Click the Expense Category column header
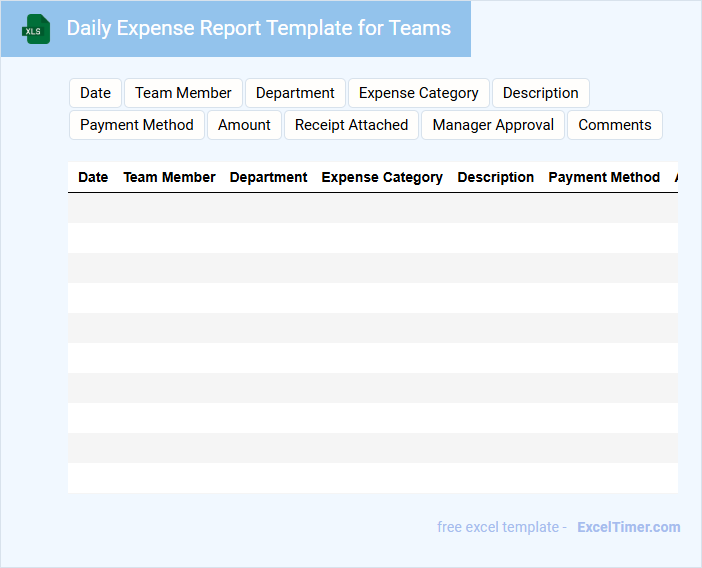Screen dimensions: 702x568 point(382,177)
